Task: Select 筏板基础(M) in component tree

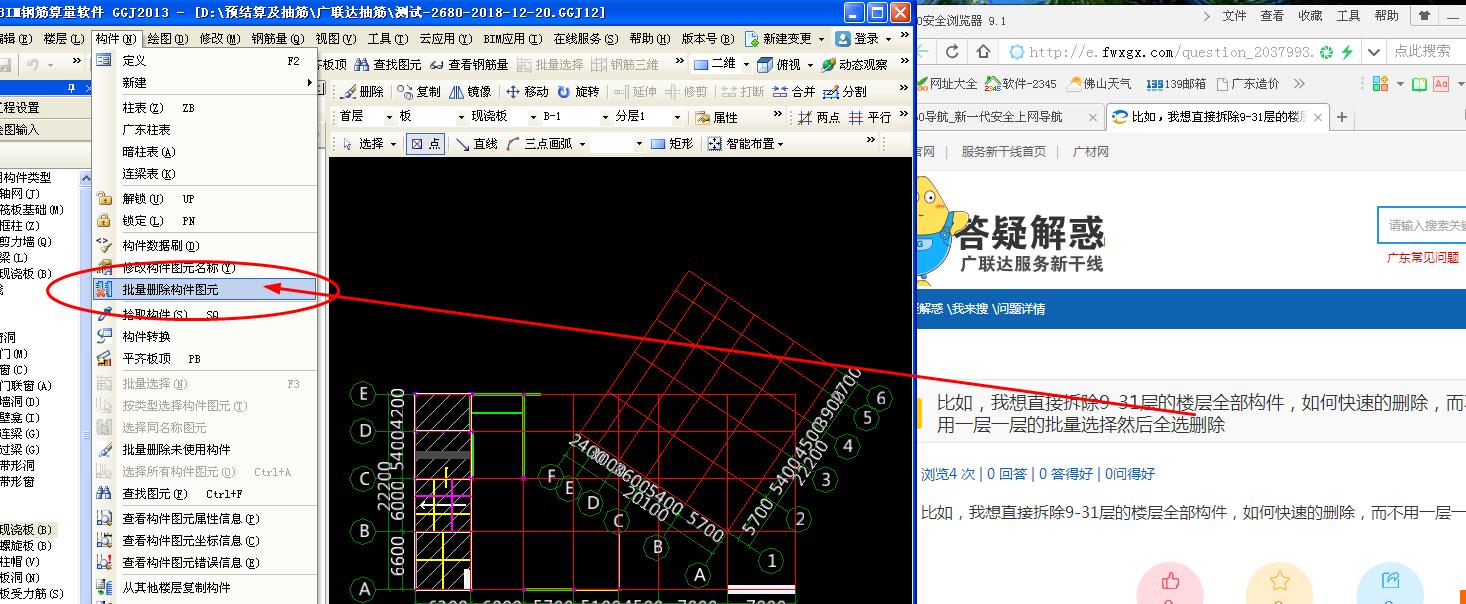Action: [x=32, y=209]
